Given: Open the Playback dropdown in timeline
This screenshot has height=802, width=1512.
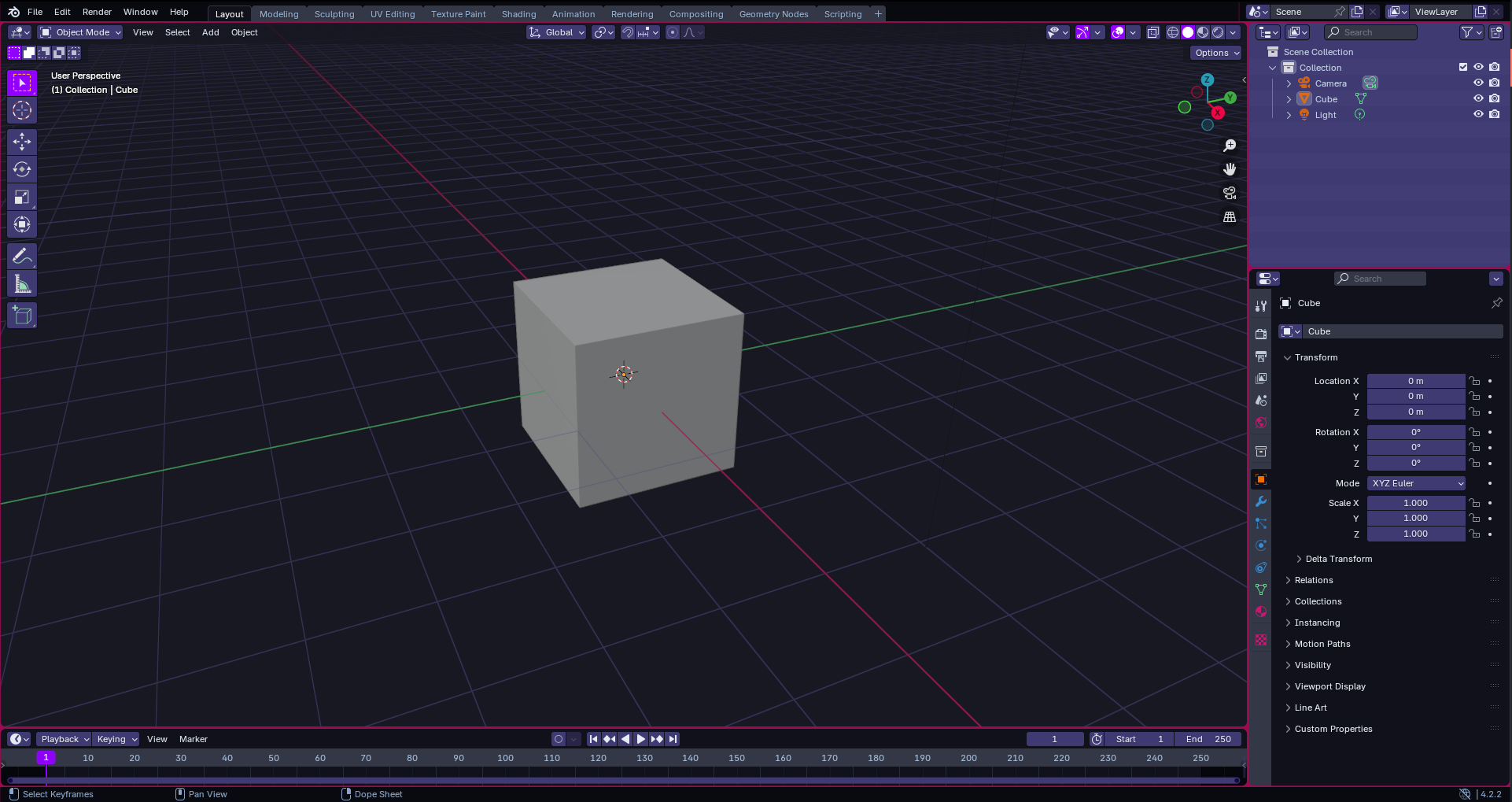Looking at the screenshot, I should 65,739.
